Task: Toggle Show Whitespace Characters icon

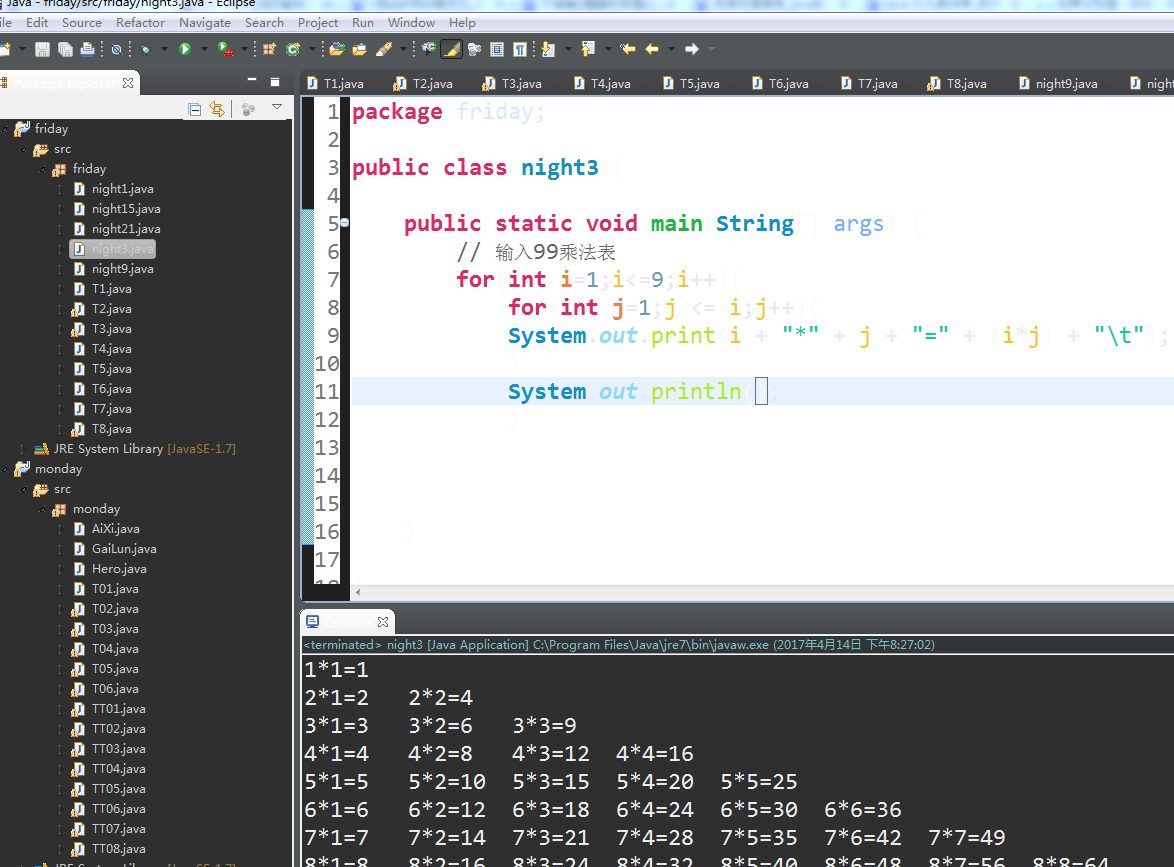Action: click(x=520, y=49)
